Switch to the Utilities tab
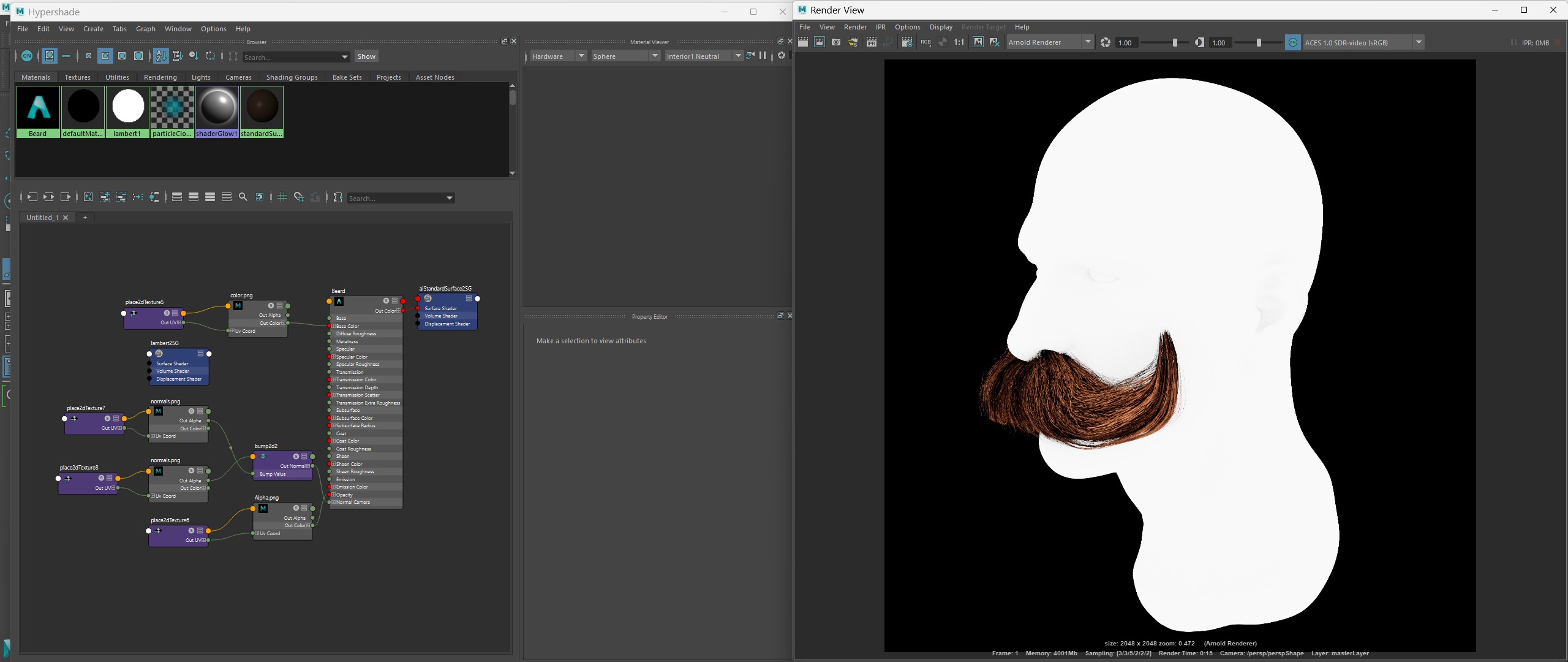 click(117, 77)
